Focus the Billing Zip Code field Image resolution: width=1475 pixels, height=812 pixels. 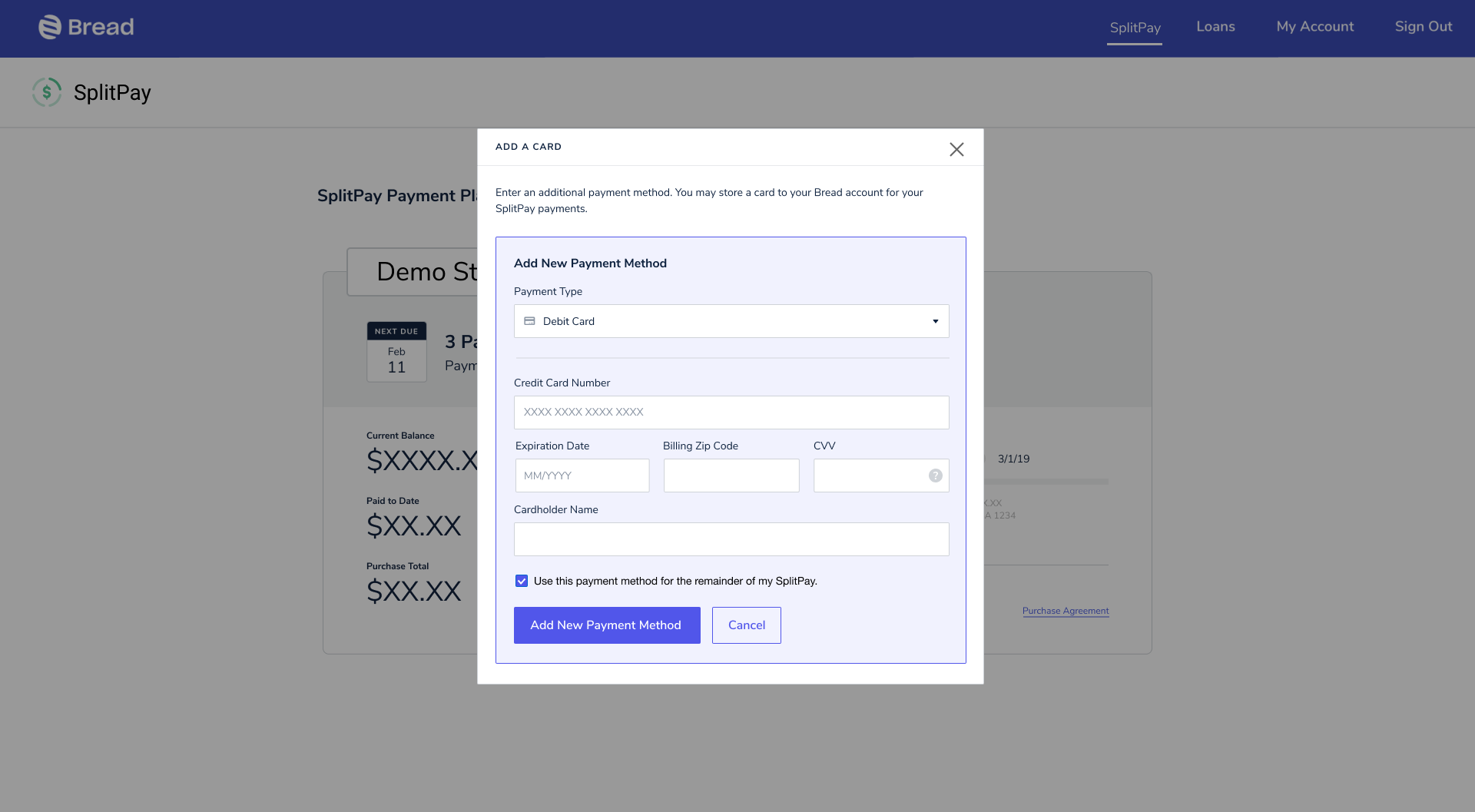click(731, 476)
